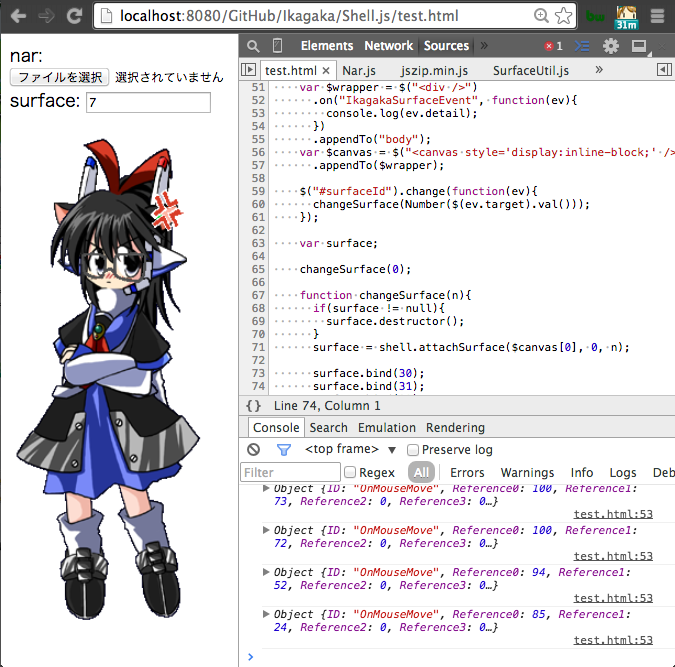Click code text "surface.bind(30);"
675x667 pixels.
(368, 373)
